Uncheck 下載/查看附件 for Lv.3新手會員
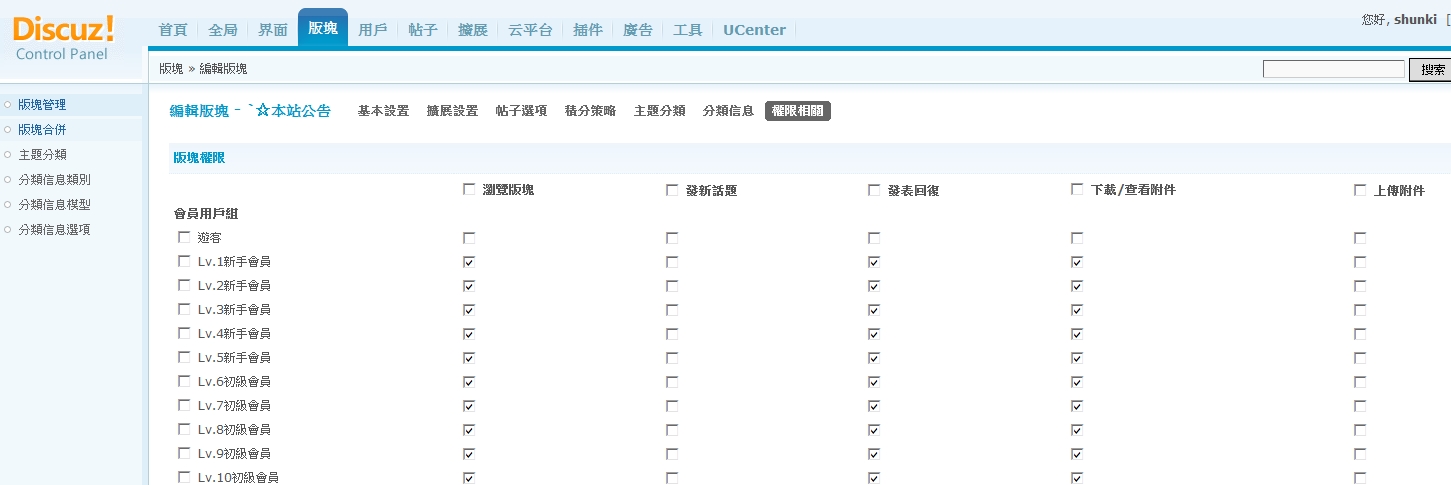This screenshot has height=485, width=1451. click(x=1077, y=310)
